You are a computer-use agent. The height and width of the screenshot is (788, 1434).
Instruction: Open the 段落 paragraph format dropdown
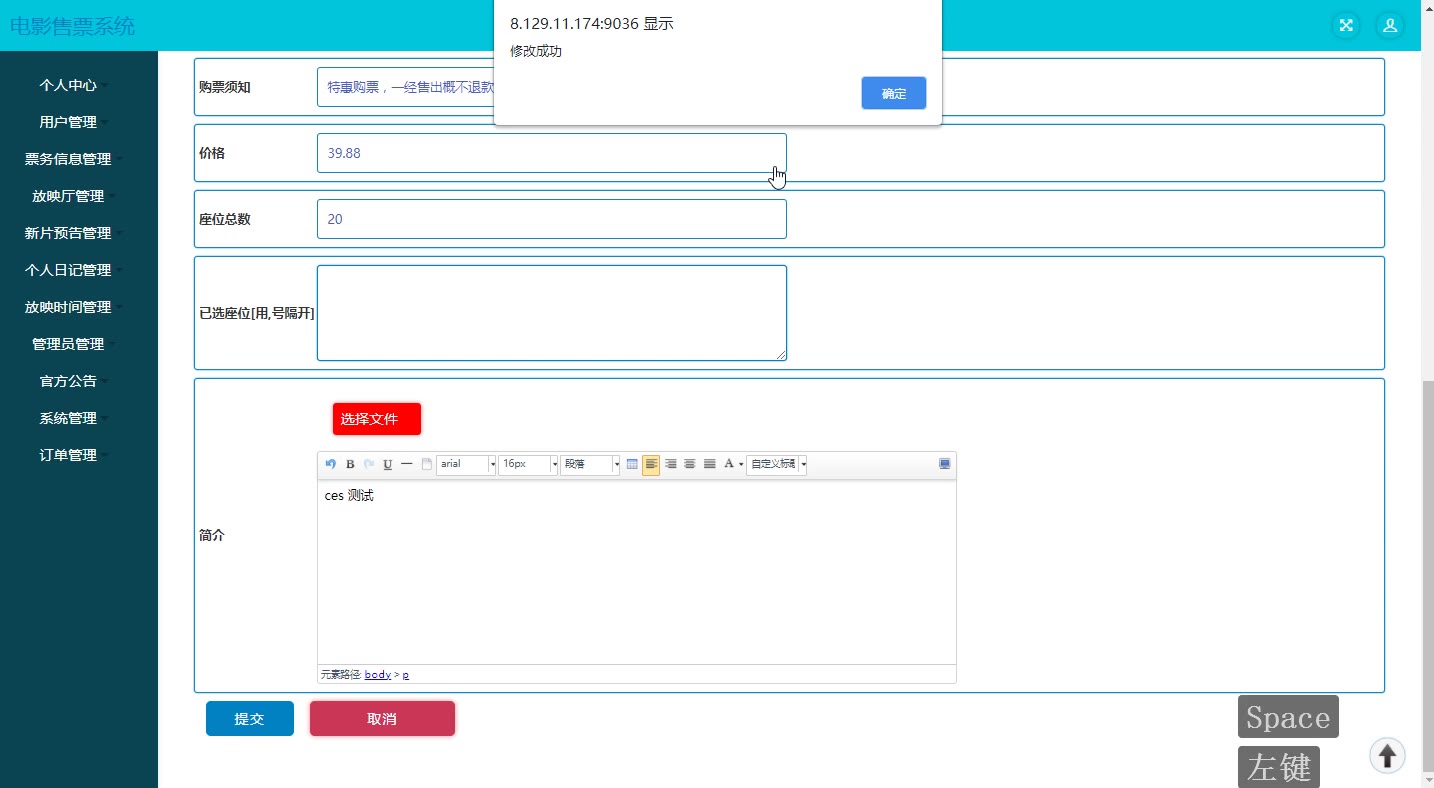click(590, 464)
